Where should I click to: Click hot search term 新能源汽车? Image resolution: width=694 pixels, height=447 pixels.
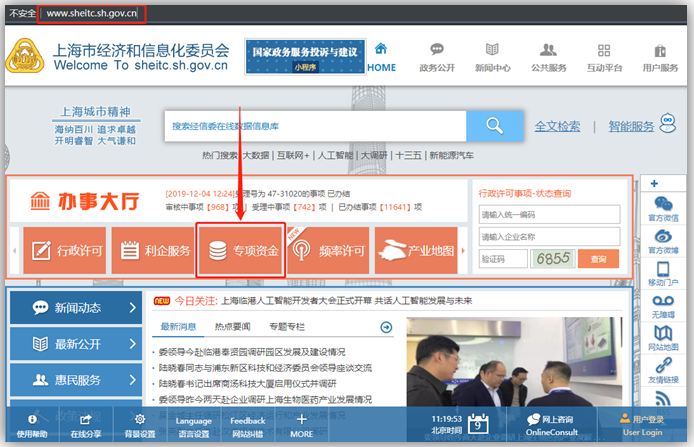451,155
